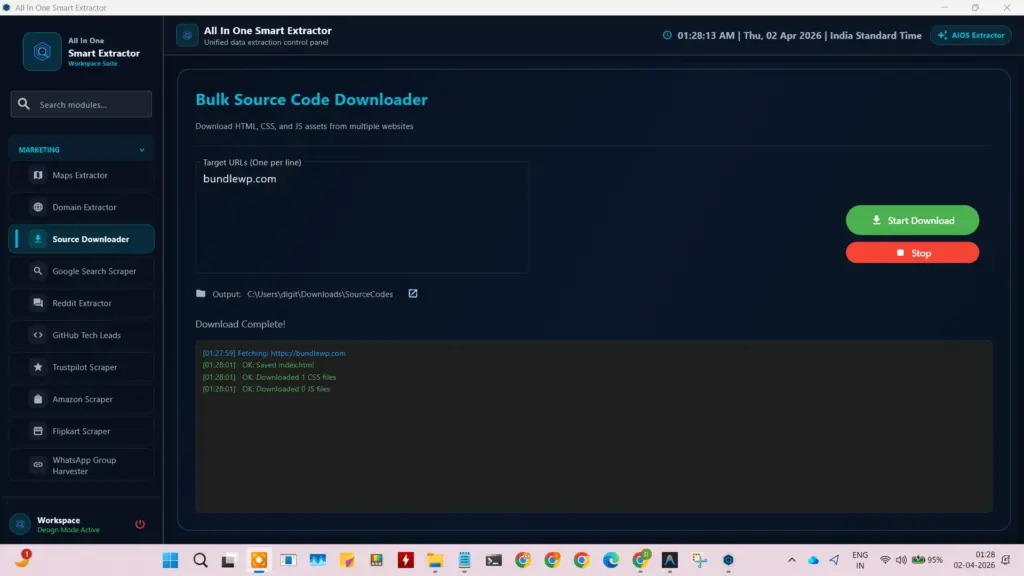Open Microsoft Edge from the taskbar
This screenshot has width=1024, height=576.
tap(611, 560)
